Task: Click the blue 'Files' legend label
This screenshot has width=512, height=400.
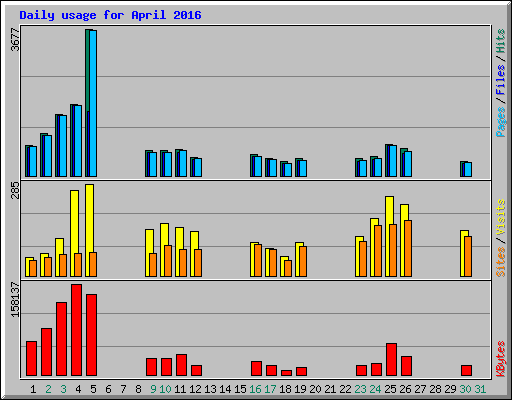Action: [500, 79]
